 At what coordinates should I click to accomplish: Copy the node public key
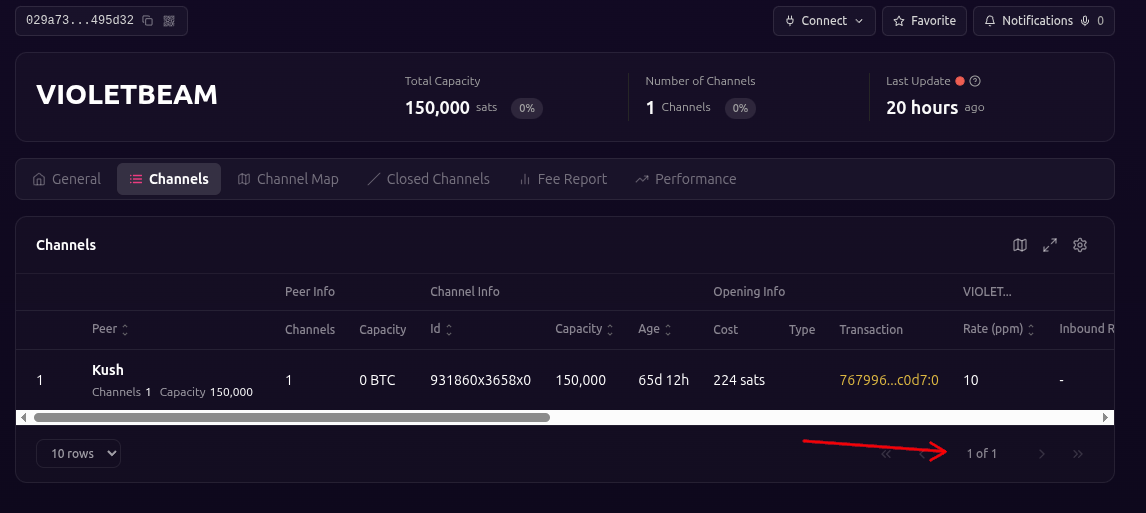[x=147, y=21]
